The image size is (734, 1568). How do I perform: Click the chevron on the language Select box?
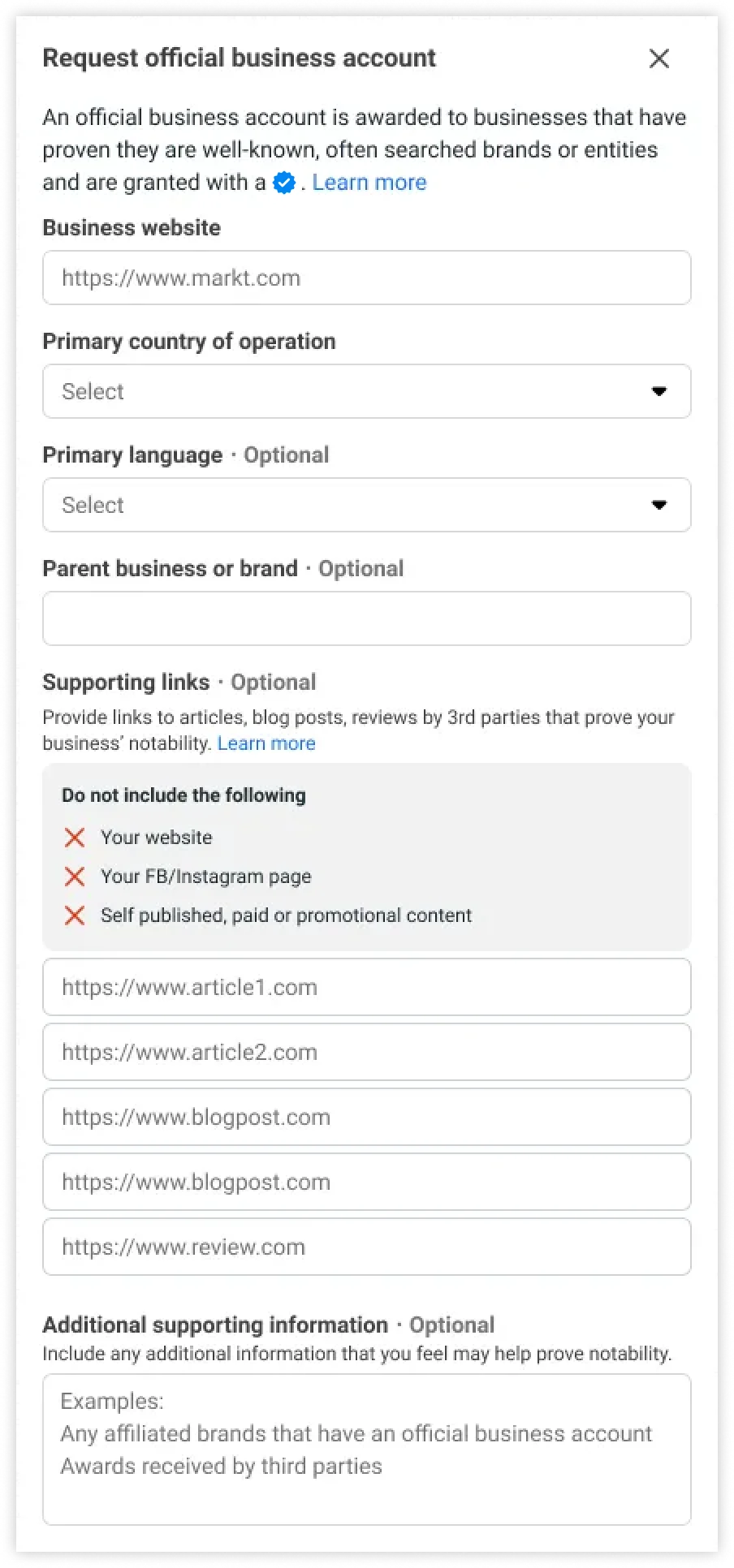pyautogui.click(x=659, y=505)
